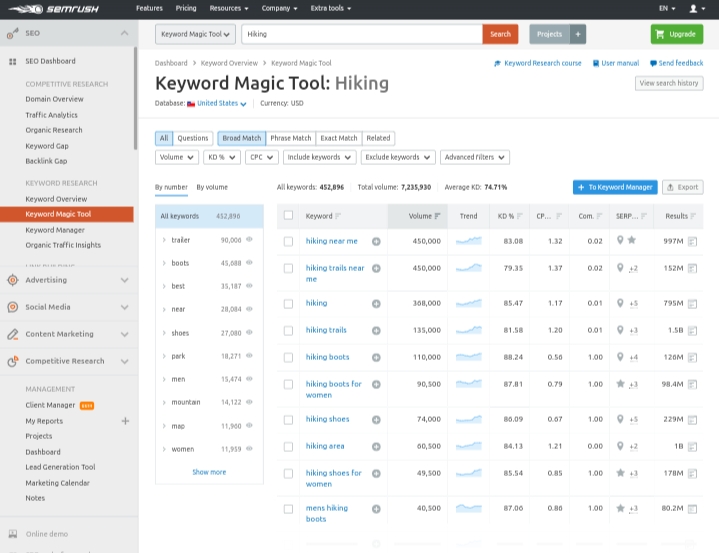The height and width of the screenshot is (553, 719).
Task: Click To Keyword Manager button
Action: [x=615, y=187]
